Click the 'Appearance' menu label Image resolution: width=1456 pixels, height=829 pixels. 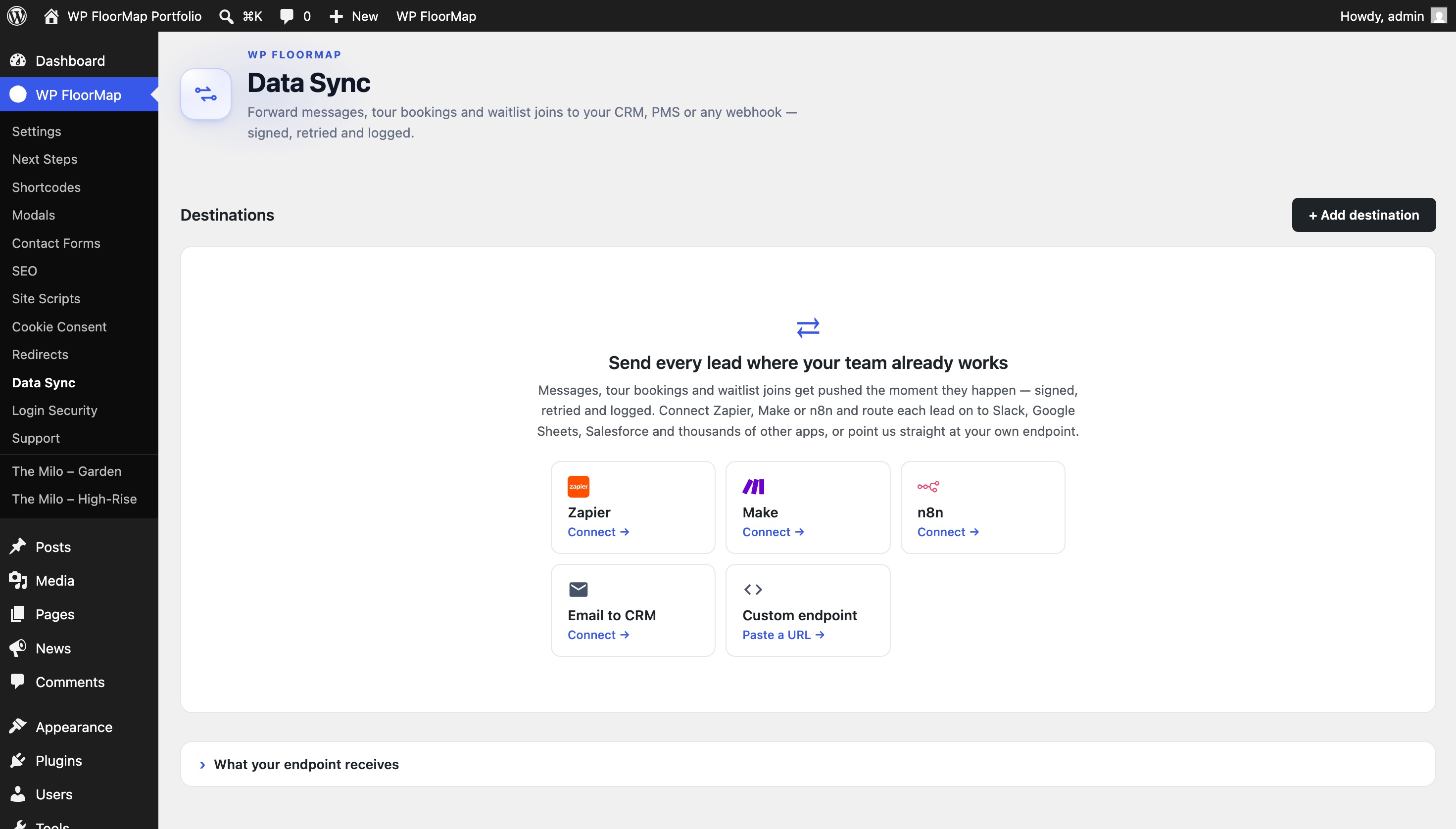pyautogui.click(x=74, y=727)
